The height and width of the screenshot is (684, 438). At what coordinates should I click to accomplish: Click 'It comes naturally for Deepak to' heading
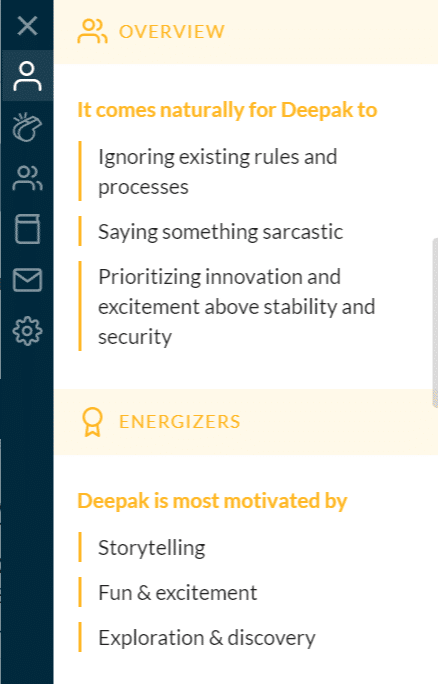pos(227,109)
